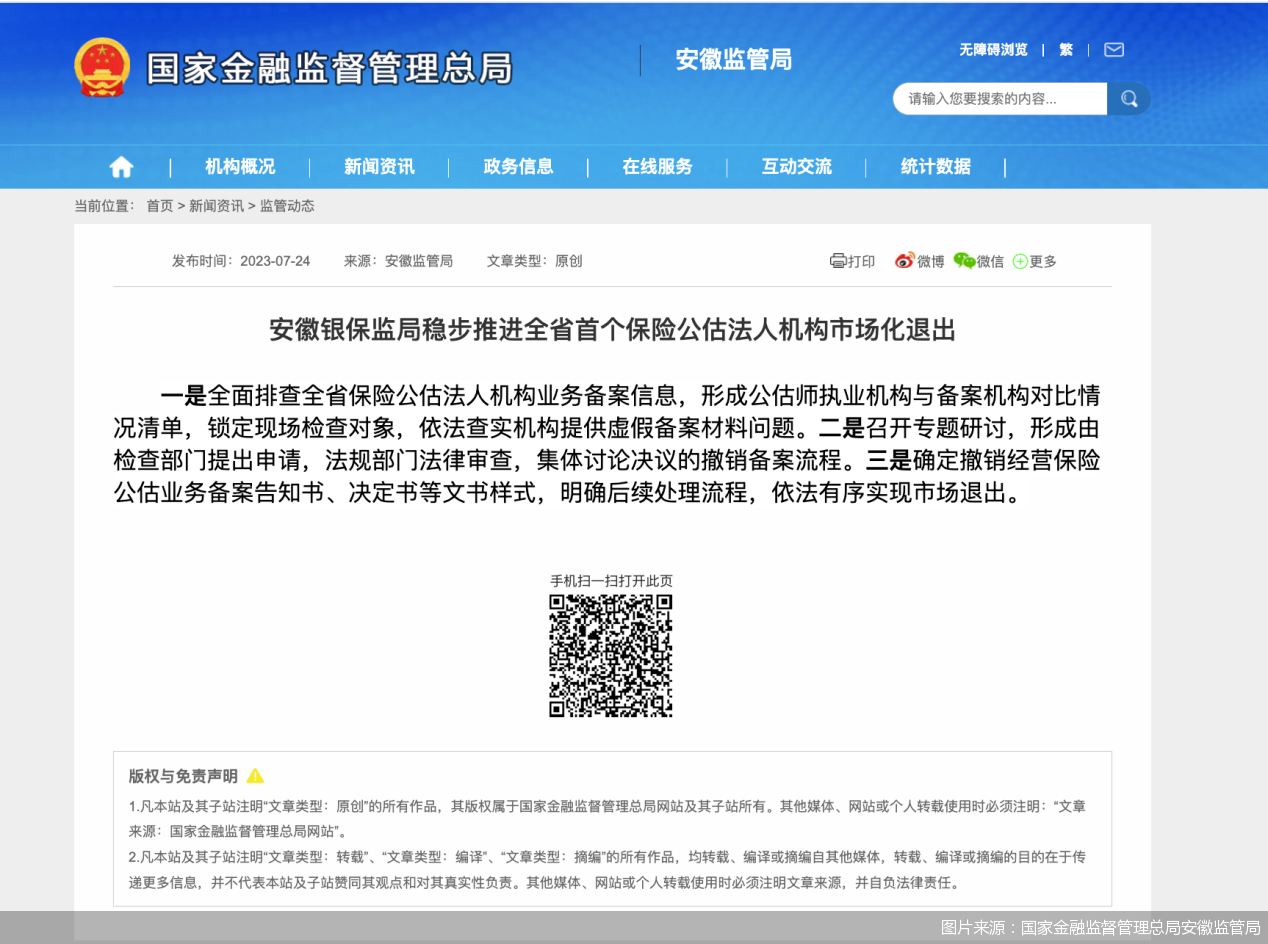
Task: Open the 新闻资讯 navigation menu
Action: pyautogui.click(x=378, y=167)
